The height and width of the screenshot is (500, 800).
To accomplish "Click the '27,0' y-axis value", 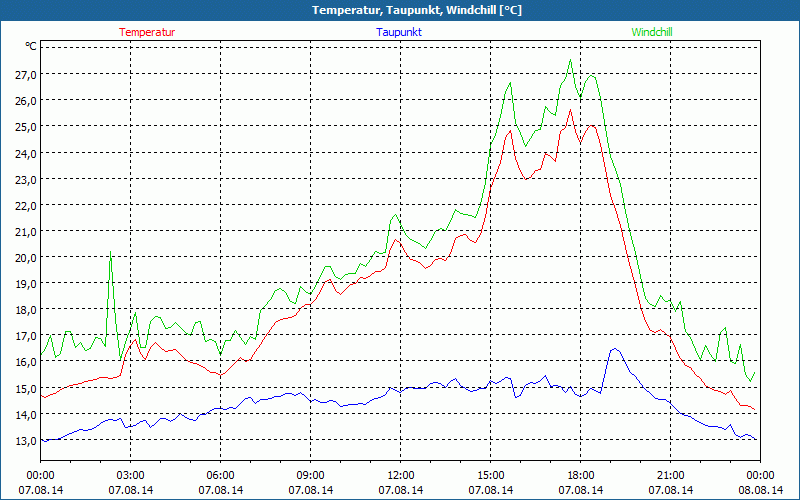I will point(26,74).
